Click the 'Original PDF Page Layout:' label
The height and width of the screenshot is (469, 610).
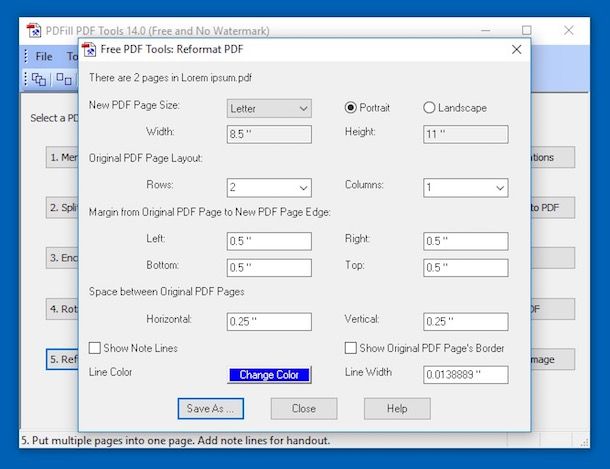(x=145, y=158)
